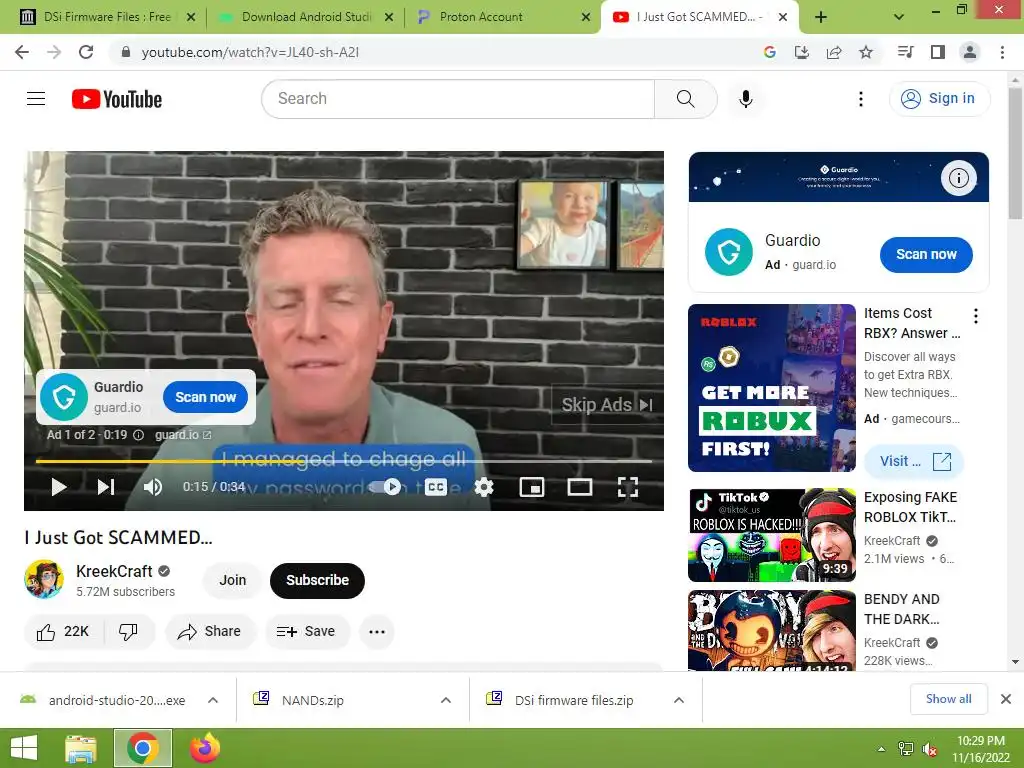Open video settings gear
The height and width of the screenshot is (768, 1024).
coord(484,487)
